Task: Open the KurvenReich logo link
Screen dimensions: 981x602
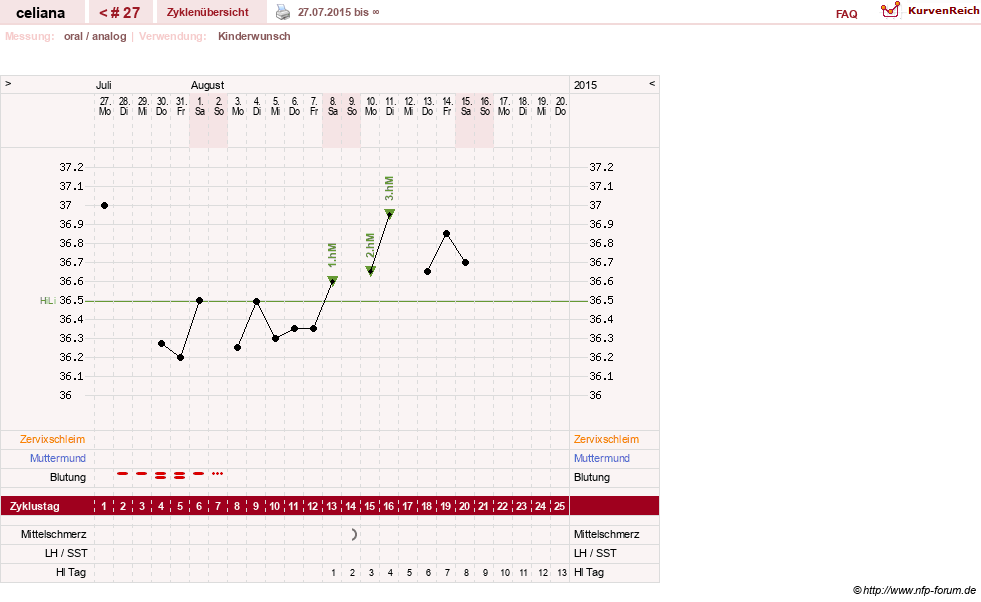Action: click(930, 11)
